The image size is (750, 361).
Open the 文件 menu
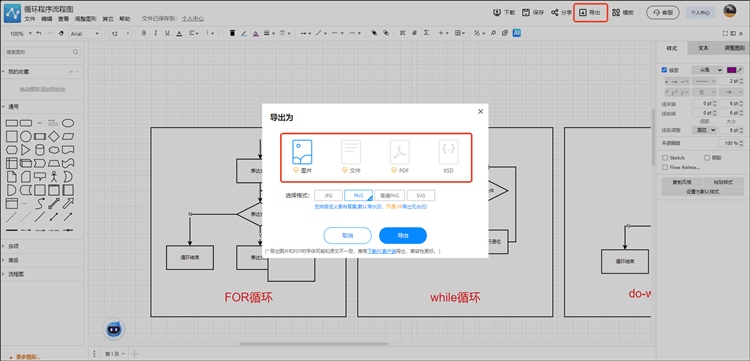click(30, 19)
